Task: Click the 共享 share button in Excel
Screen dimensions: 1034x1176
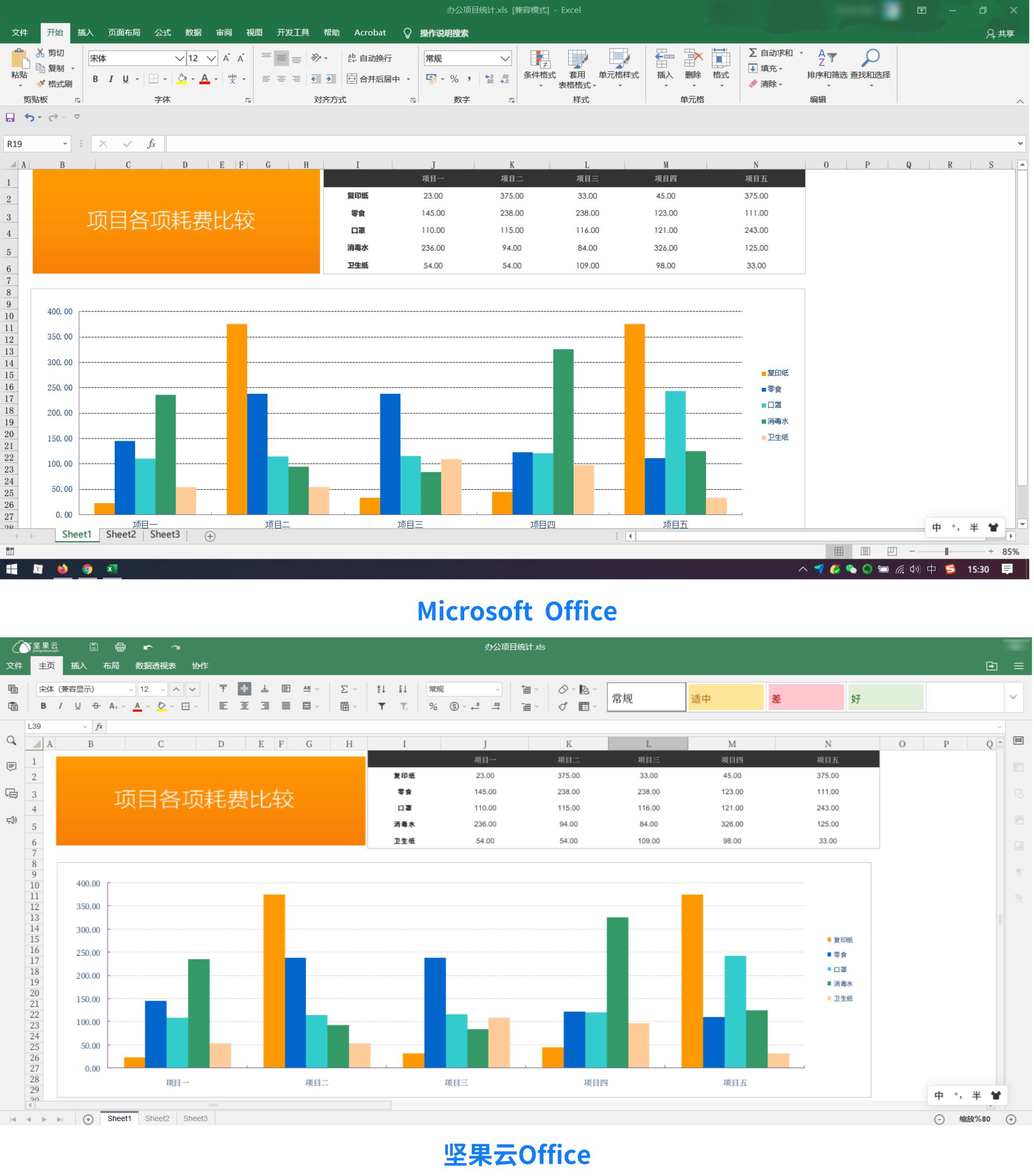Action: tap(1000, 33)
